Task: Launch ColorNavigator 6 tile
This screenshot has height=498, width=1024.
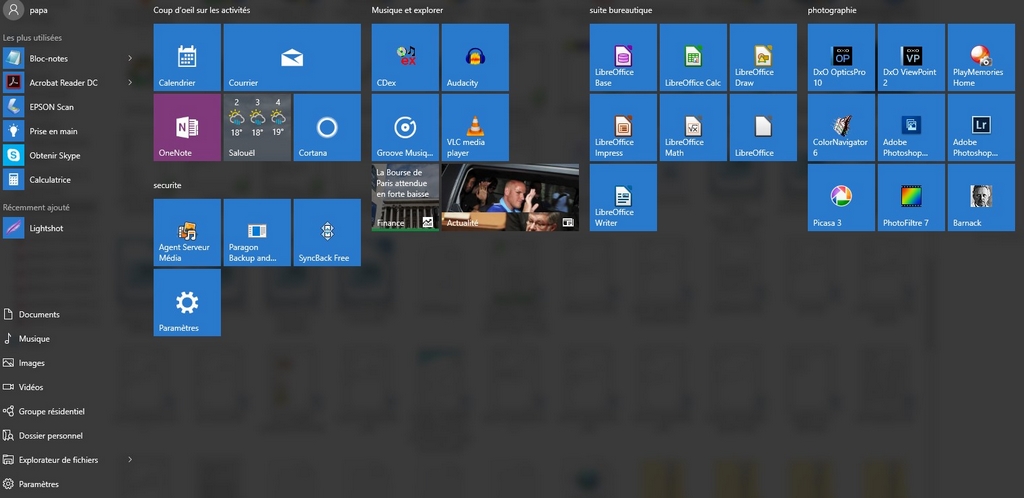Action: click(x=841, y=127)
